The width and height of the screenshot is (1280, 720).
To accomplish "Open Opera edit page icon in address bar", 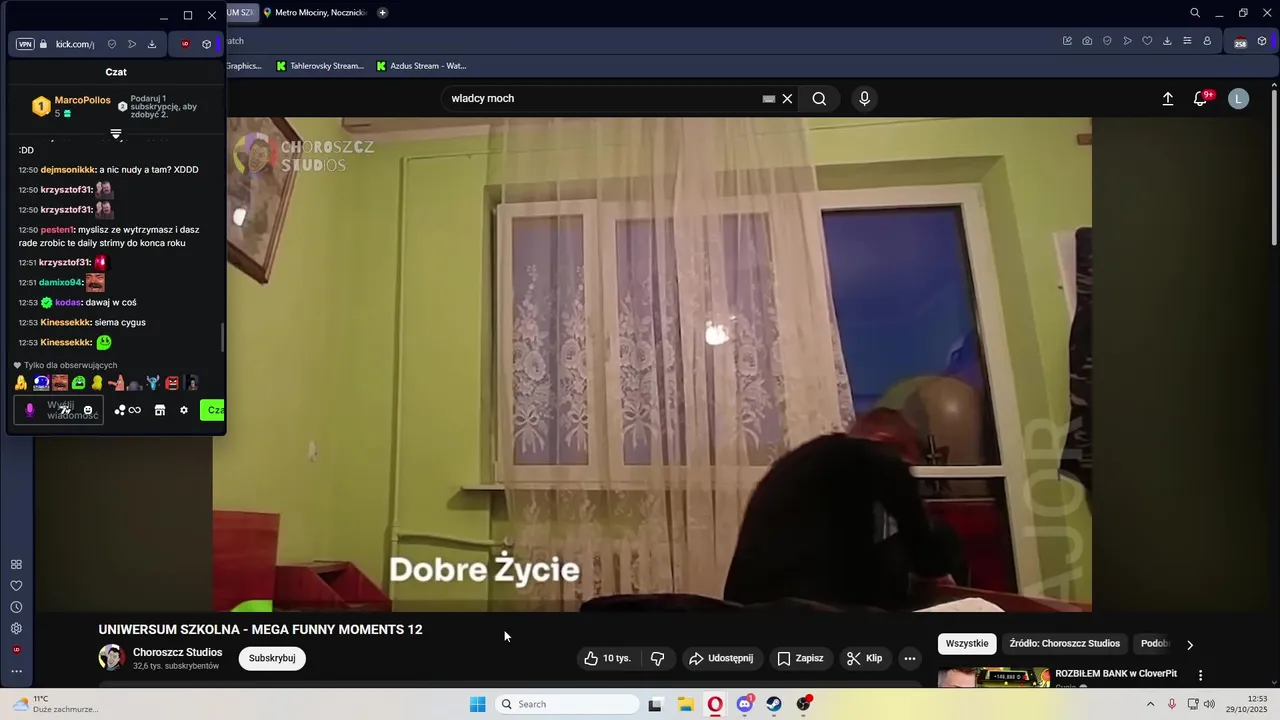I will [1067, 41].
